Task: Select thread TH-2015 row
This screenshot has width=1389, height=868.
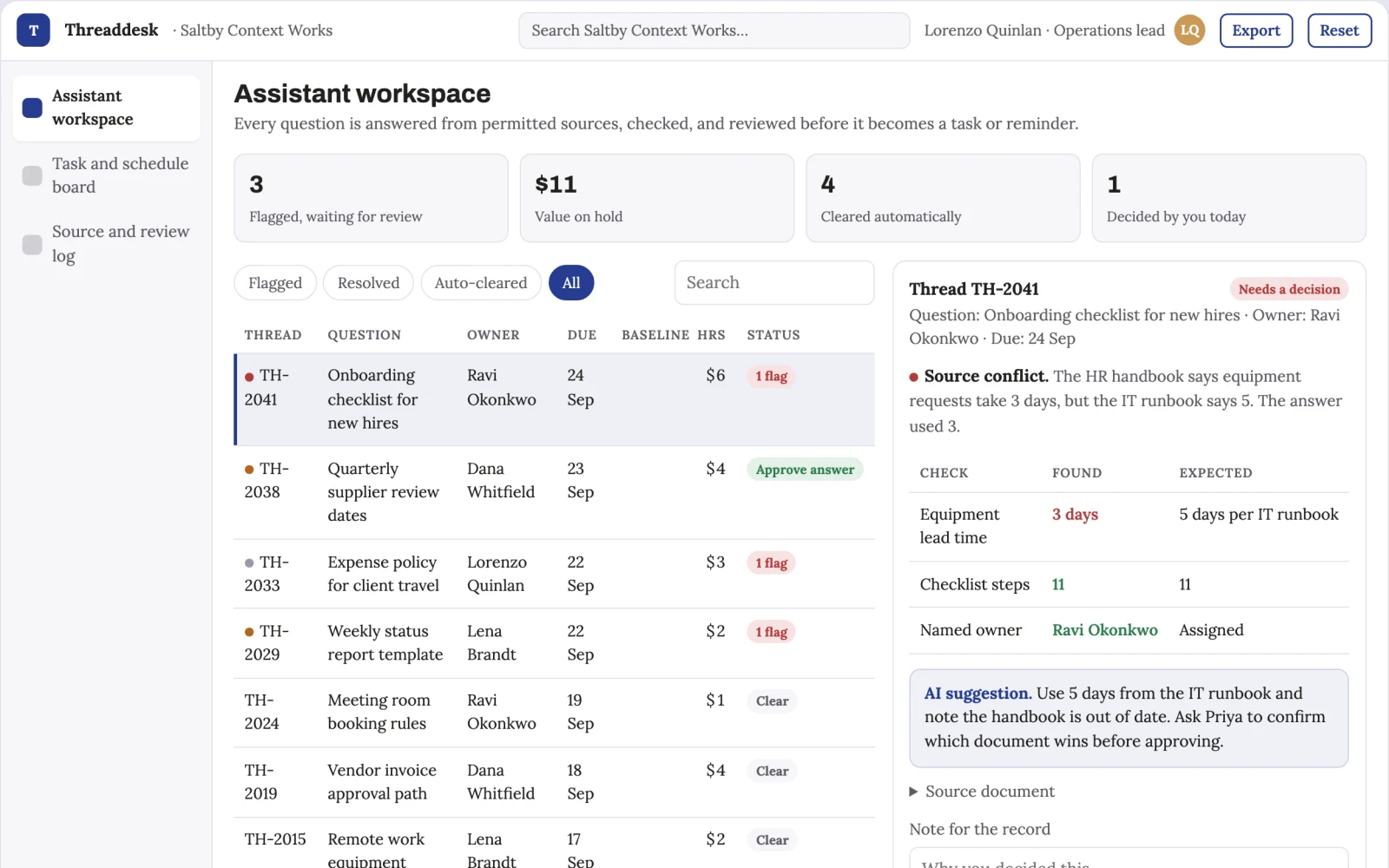Action: click(555, 844)
